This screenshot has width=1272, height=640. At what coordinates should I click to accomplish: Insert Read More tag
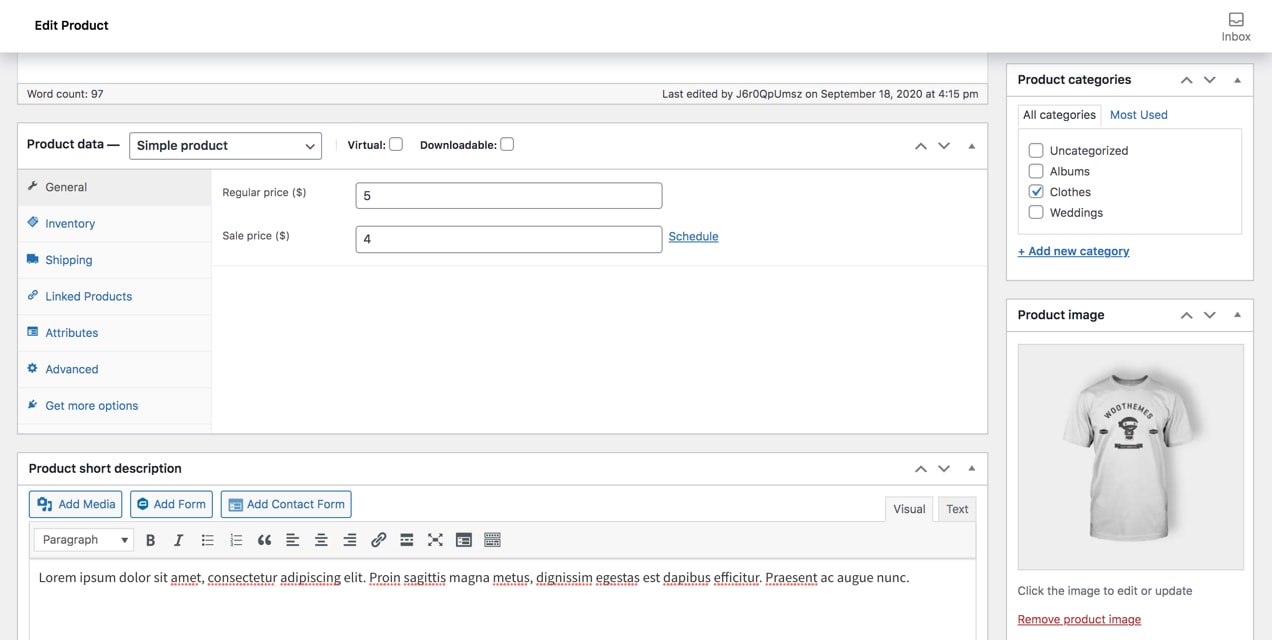(406, 540)
